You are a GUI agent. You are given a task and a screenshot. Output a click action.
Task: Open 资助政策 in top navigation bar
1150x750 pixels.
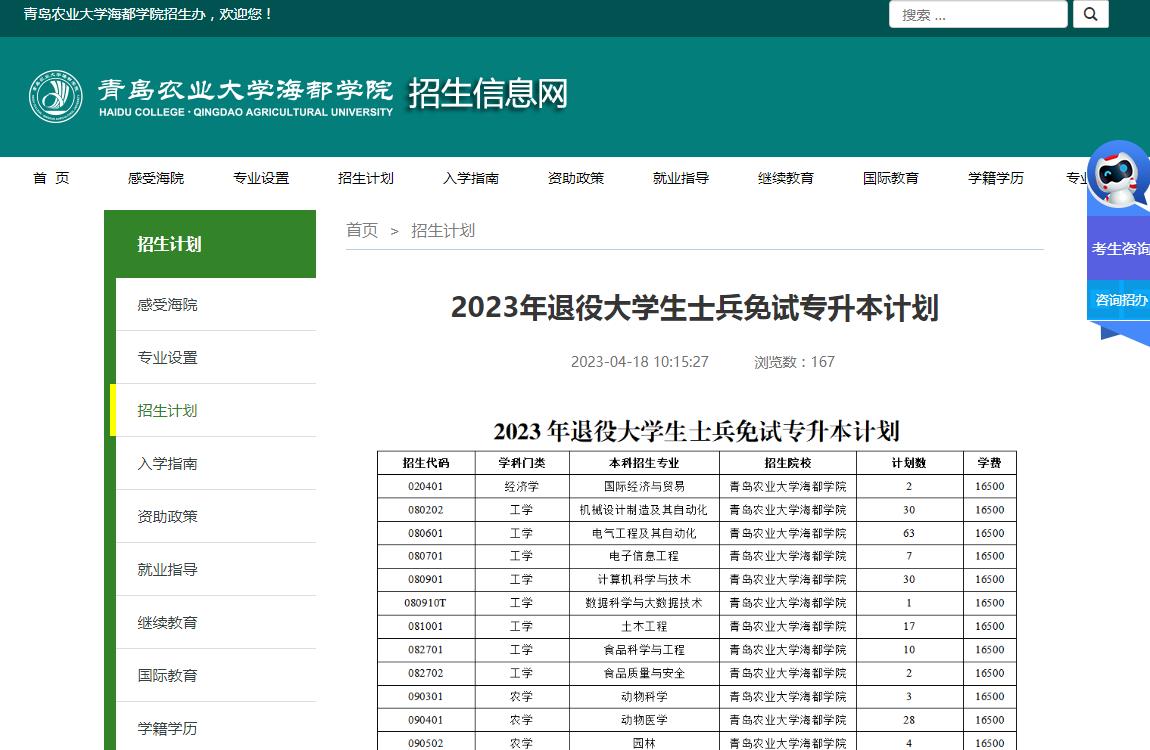click(x=576, y=178)
